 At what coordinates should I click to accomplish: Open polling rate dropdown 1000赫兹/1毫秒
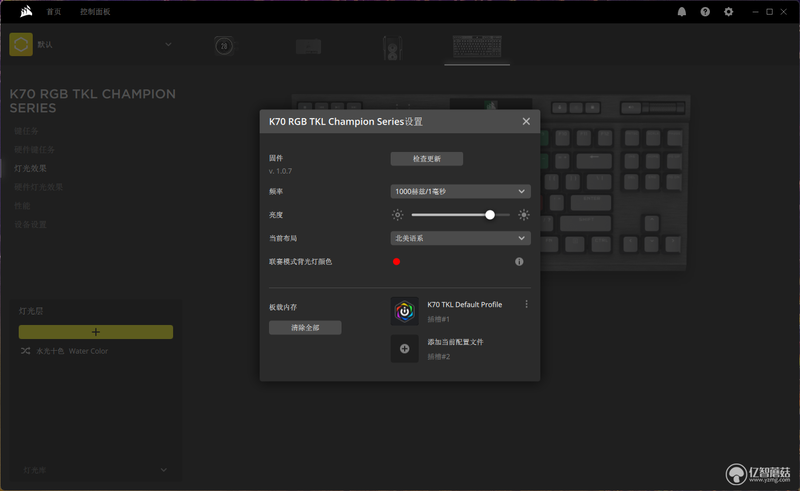point(461,191)
